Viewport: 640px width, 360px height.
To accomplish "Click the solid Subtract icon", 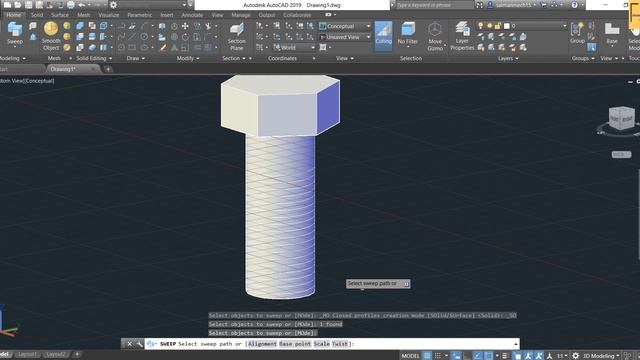I will pos(80,37).
